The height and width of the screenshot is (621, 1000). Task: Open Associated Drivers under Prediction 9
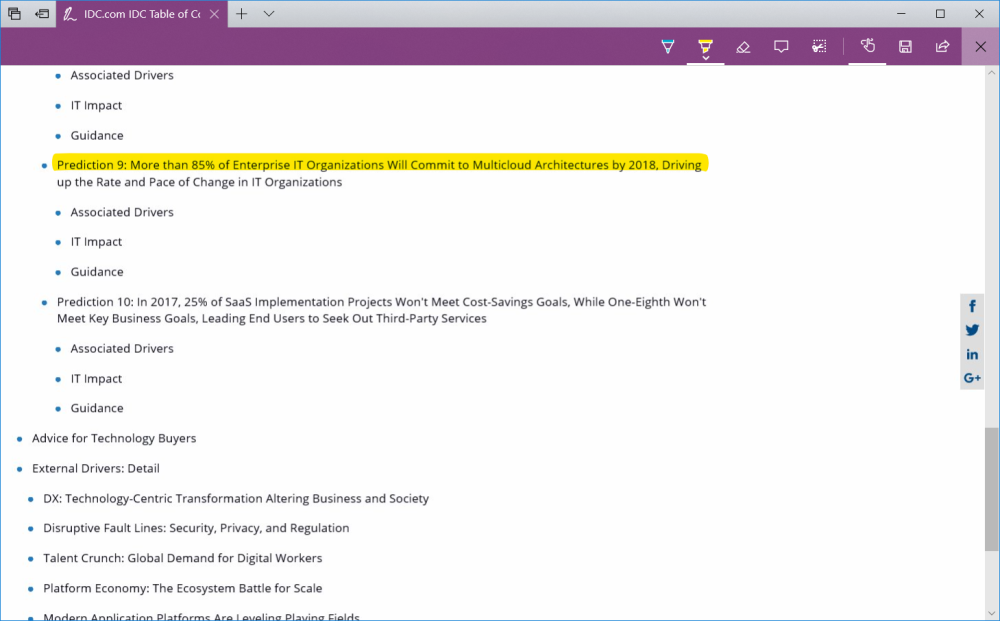tap(122, 212)
